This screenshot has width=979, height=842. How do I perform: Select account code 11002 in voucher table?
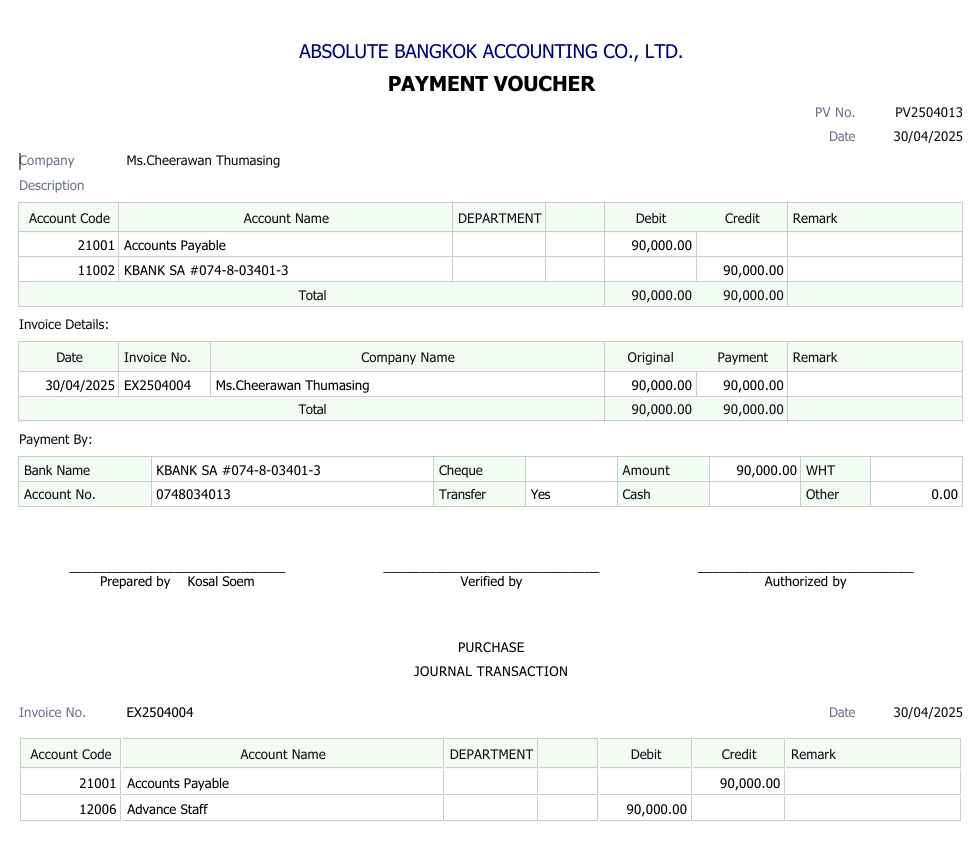(x=96, y=270)
